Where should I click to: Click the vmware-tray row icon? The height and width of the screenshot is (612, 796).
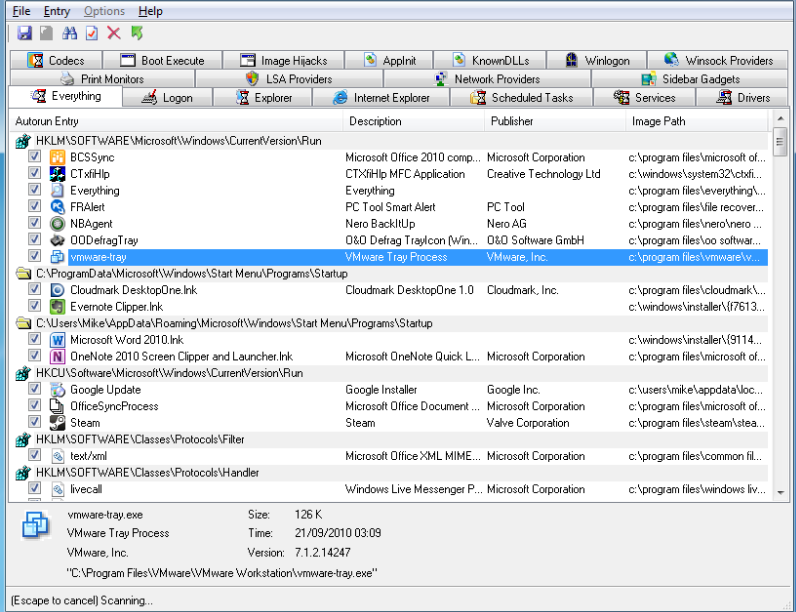57,257
